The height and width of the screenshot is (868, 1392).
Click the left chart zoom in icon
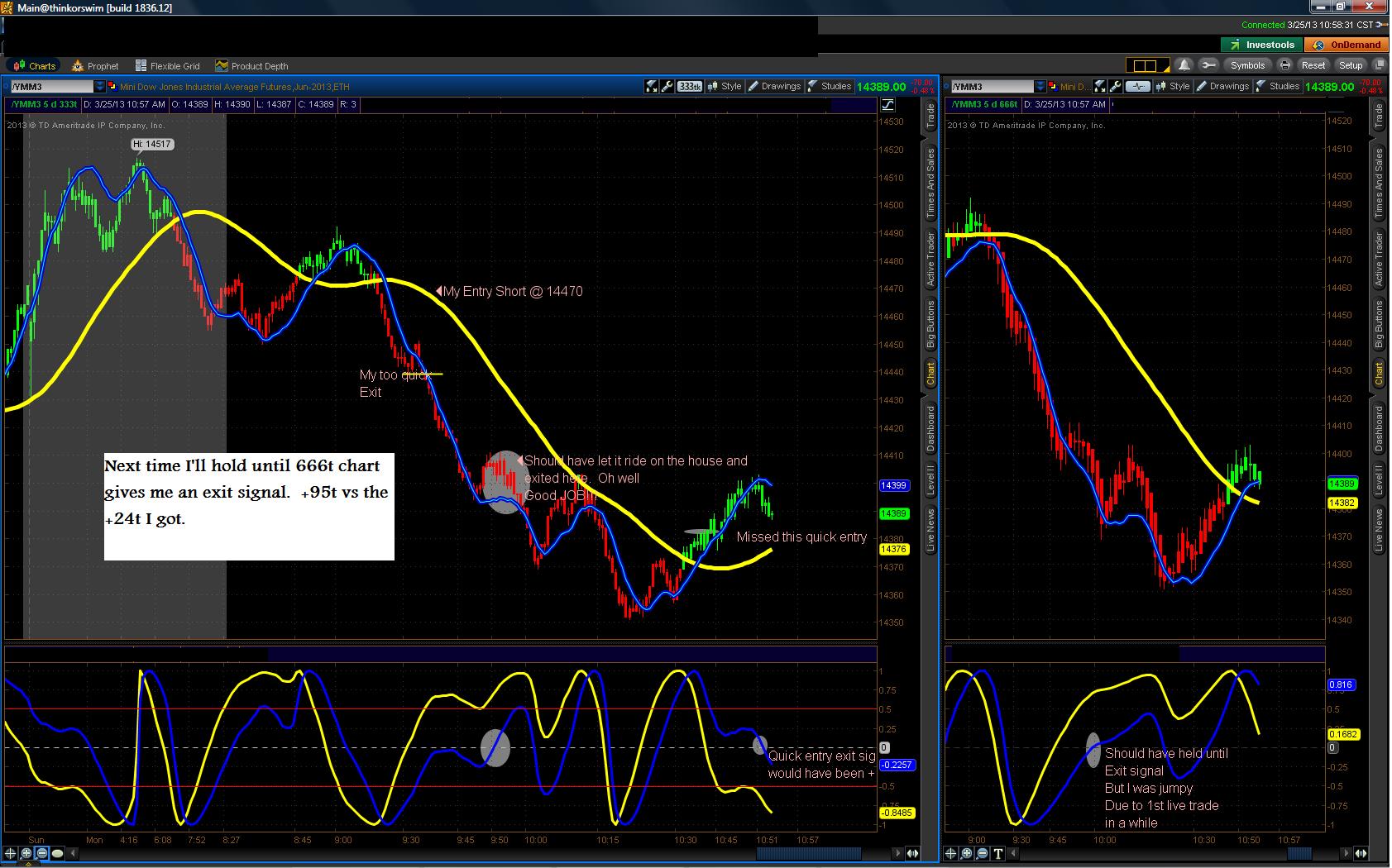coord(26,853)
